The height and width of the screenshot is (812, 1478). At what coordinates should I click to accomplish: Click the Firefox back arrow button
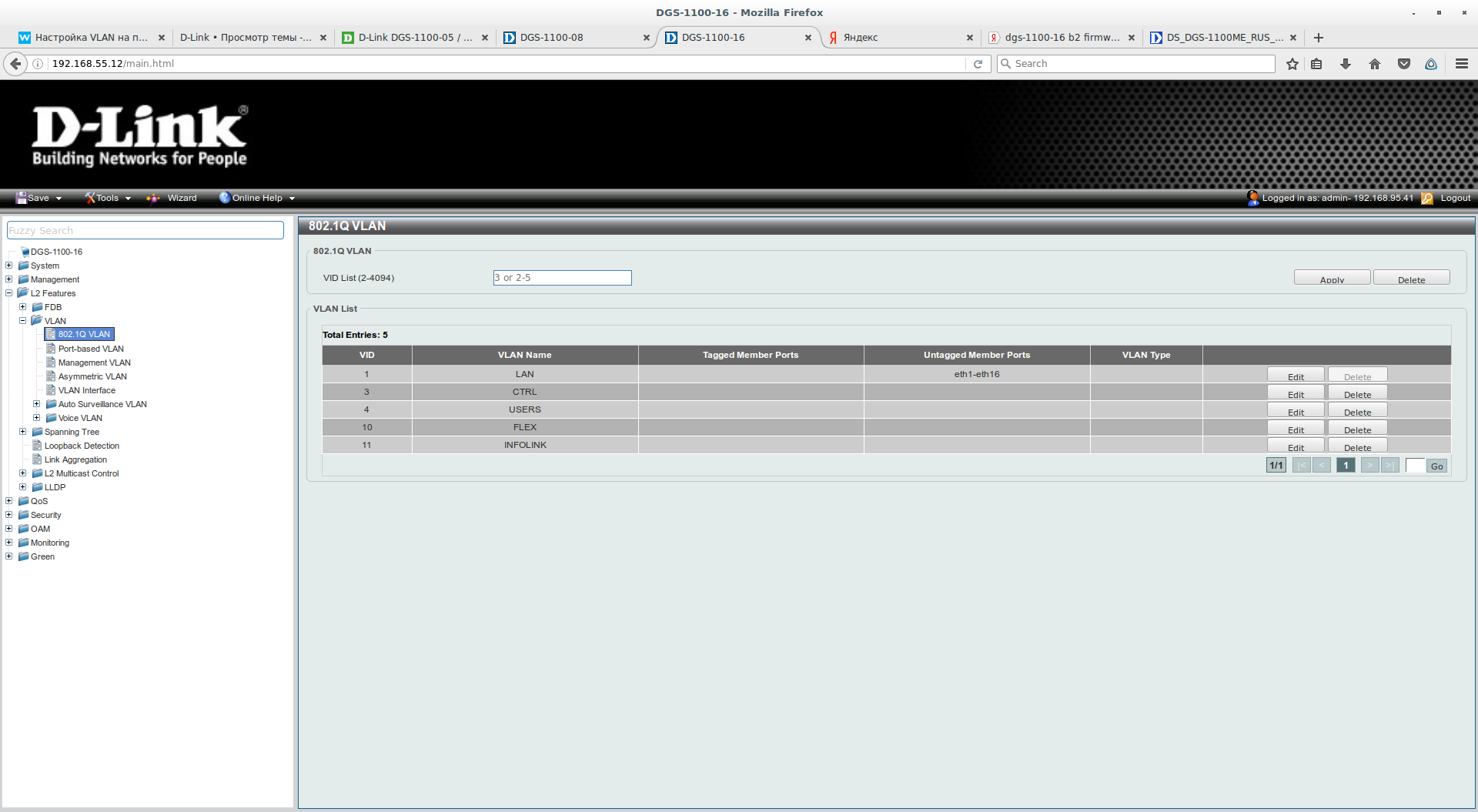click(x=15, y=64)
